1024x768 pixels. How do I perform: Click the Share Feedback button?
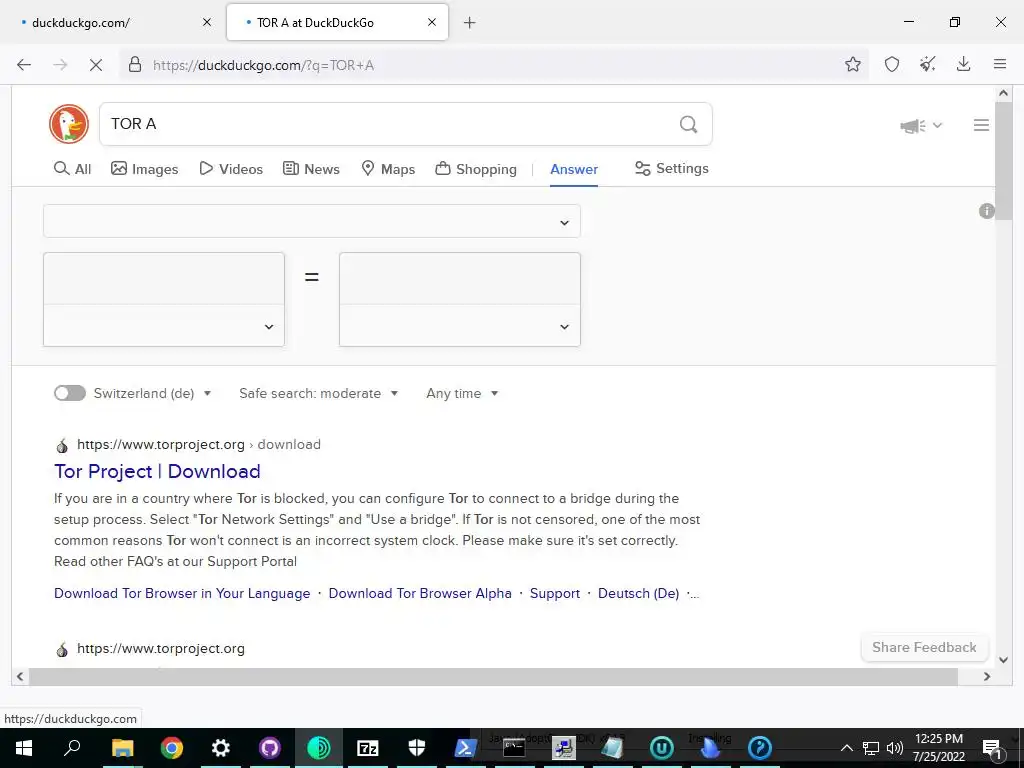coord(924,647)
